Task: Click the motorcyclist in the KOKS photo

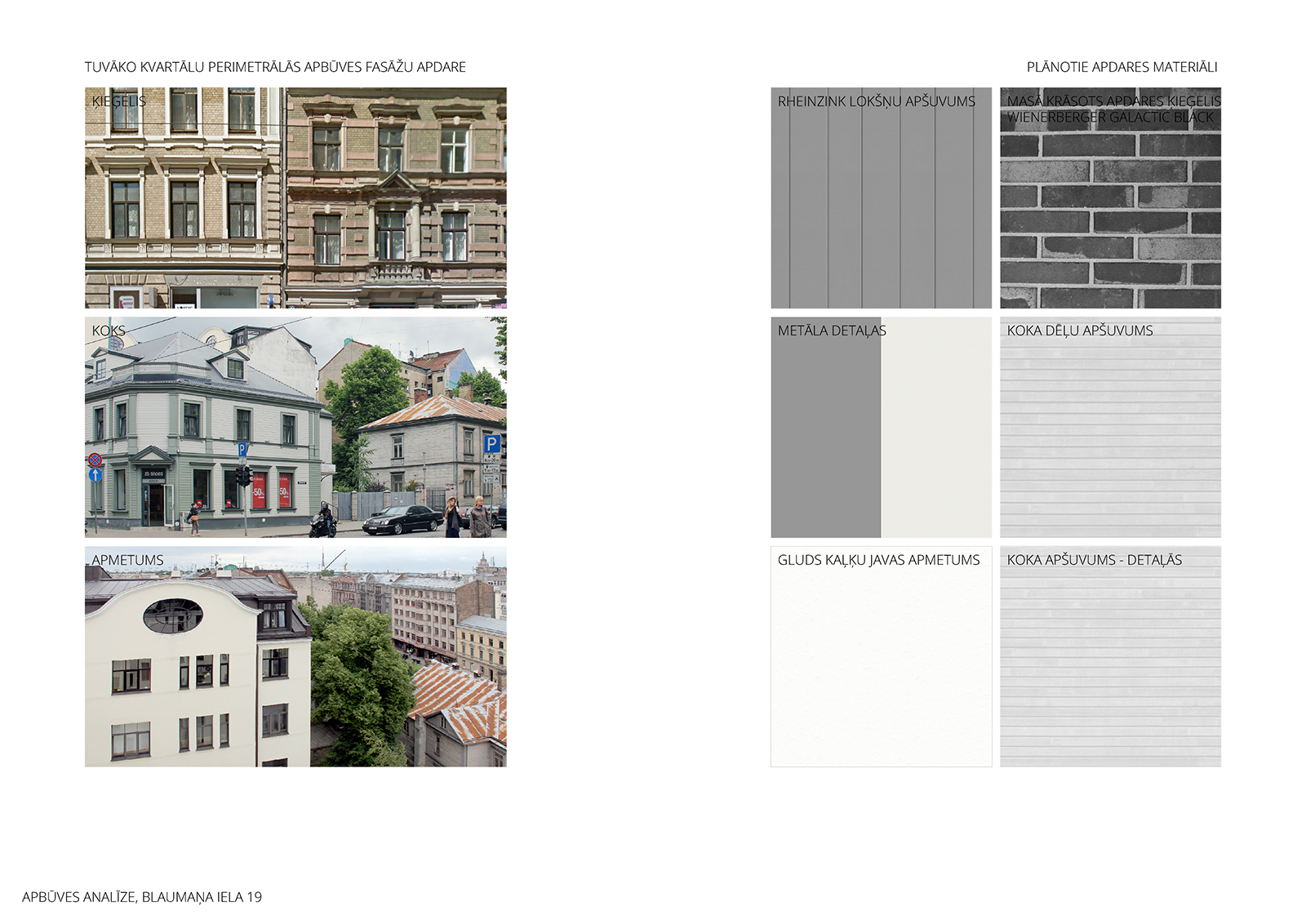Action: pyautogui.click(x=324, y=520)
